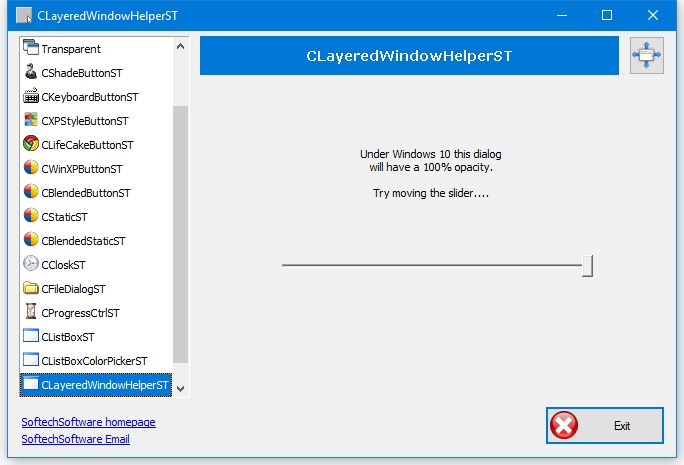Click the CWinXPButtonST colored ball icon

pyautogui.click(x=31, y=168)
